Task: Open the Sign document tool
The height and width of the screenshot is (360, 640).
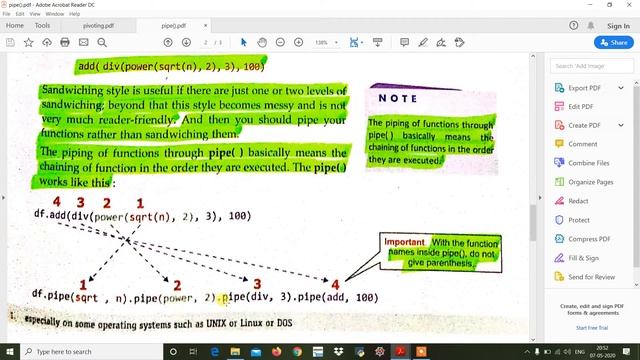Action: coord(441,42)
